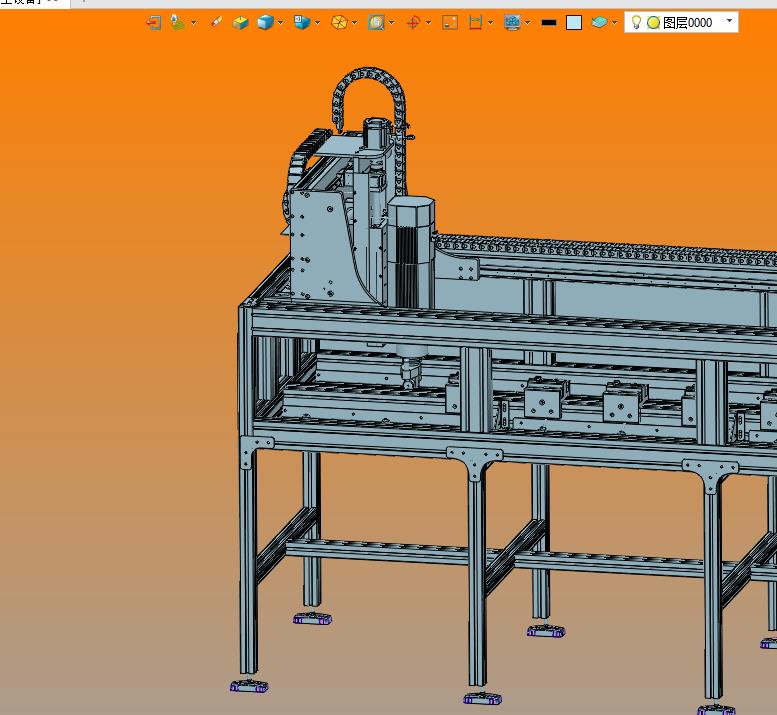Open the orange wireframe icon's dropdown arrow

click(x=354, y=23)
